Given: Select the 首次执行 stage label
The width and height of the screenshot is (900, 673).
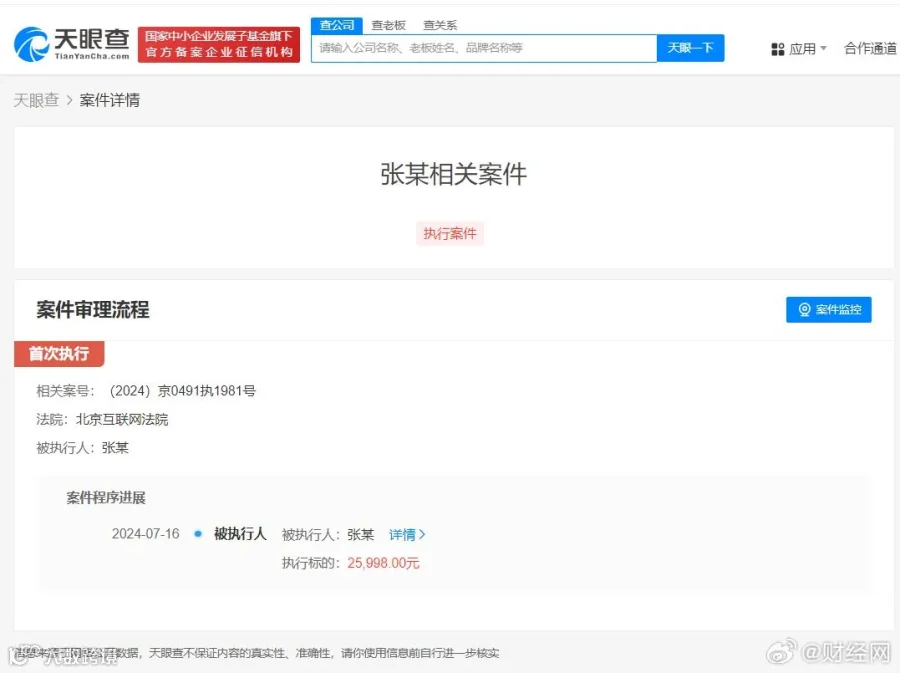Looking at the screenshot, I should click(x=59, y=353).
